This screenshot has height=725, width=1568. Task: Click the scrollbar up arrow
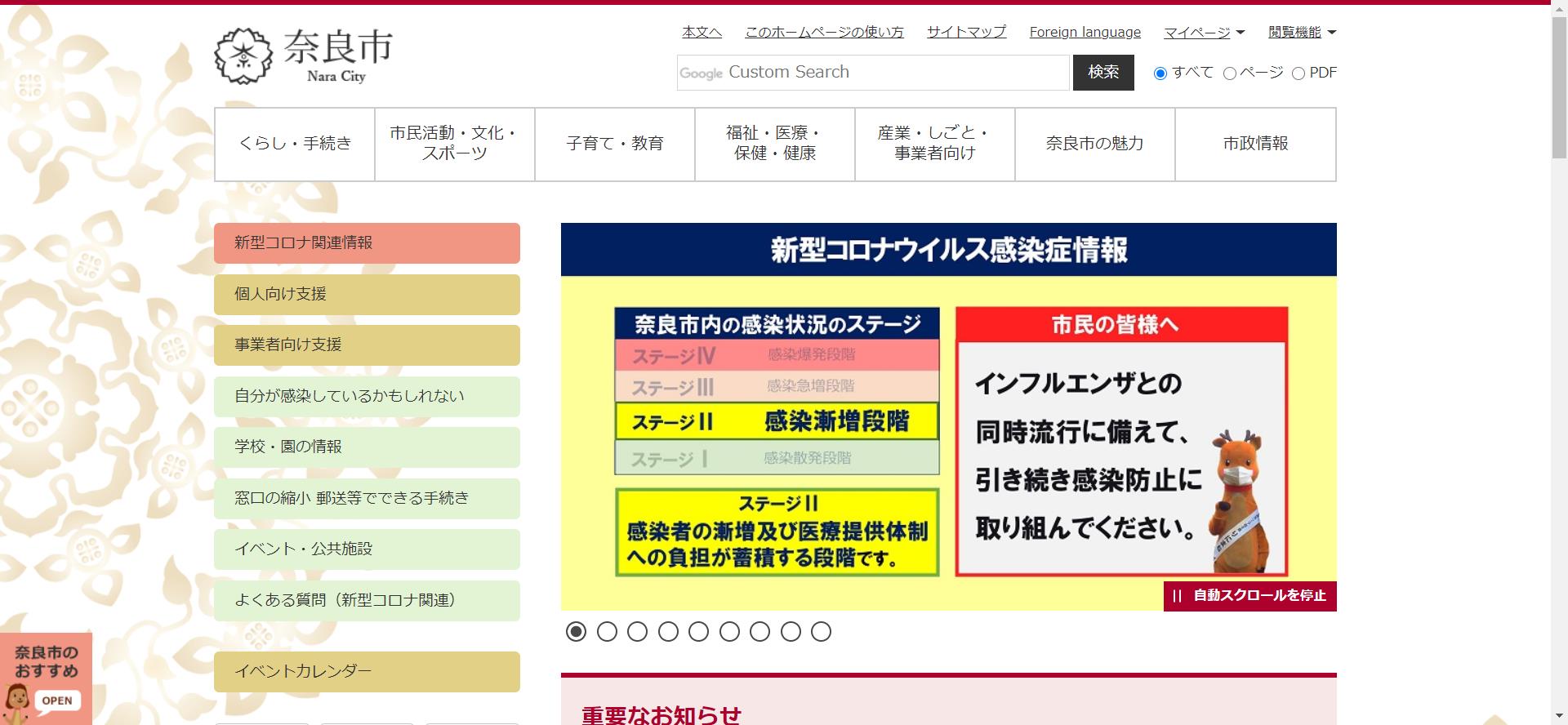tap(1559, 7)
